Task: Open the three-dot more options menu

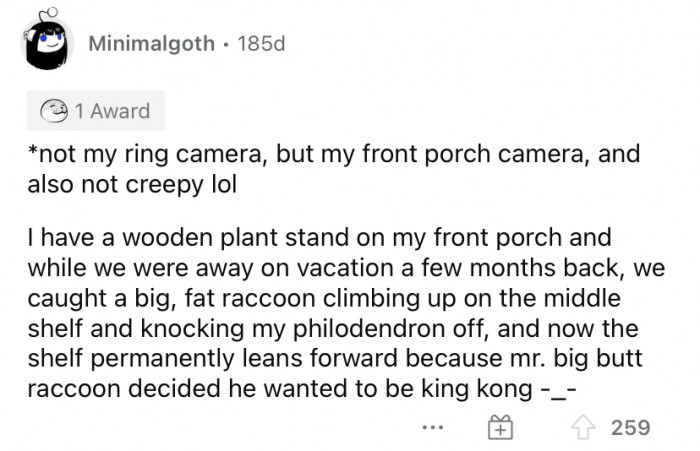Action: [432, 427]
